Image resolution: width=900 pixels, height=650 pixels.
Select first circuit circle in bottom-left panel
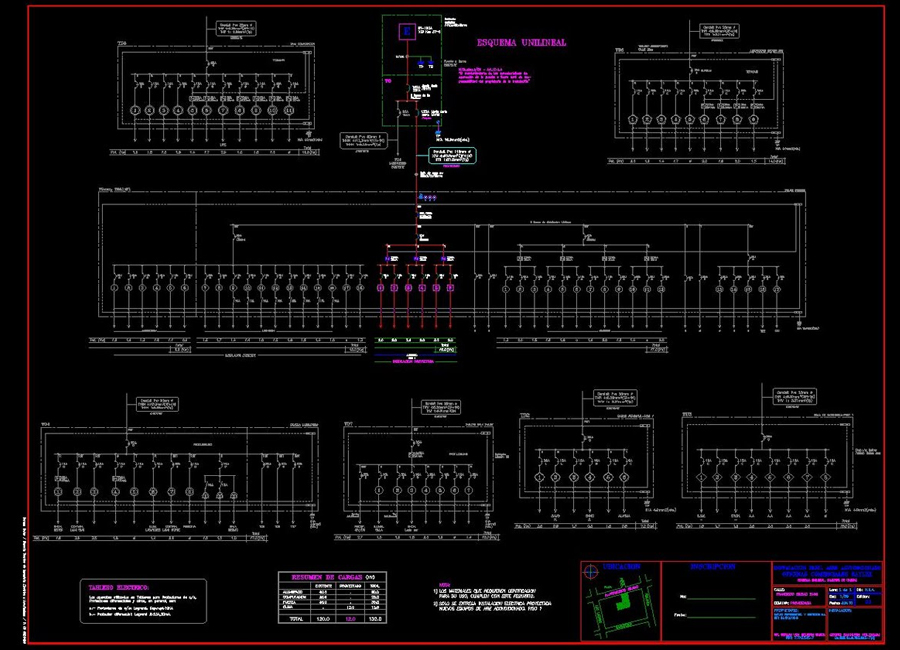59,492
